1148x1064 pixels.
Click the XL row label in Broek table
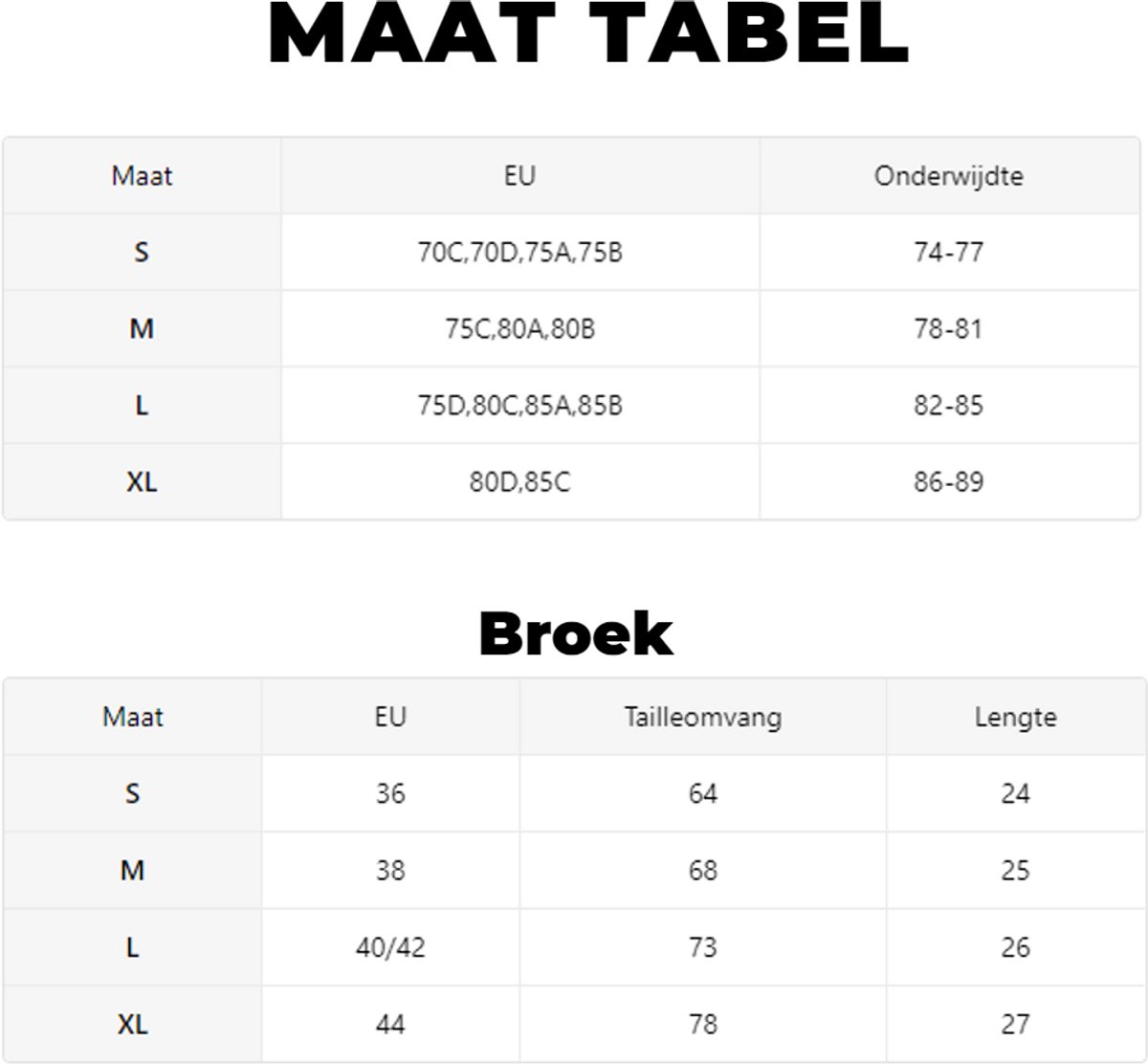[x=132, y=1024]
